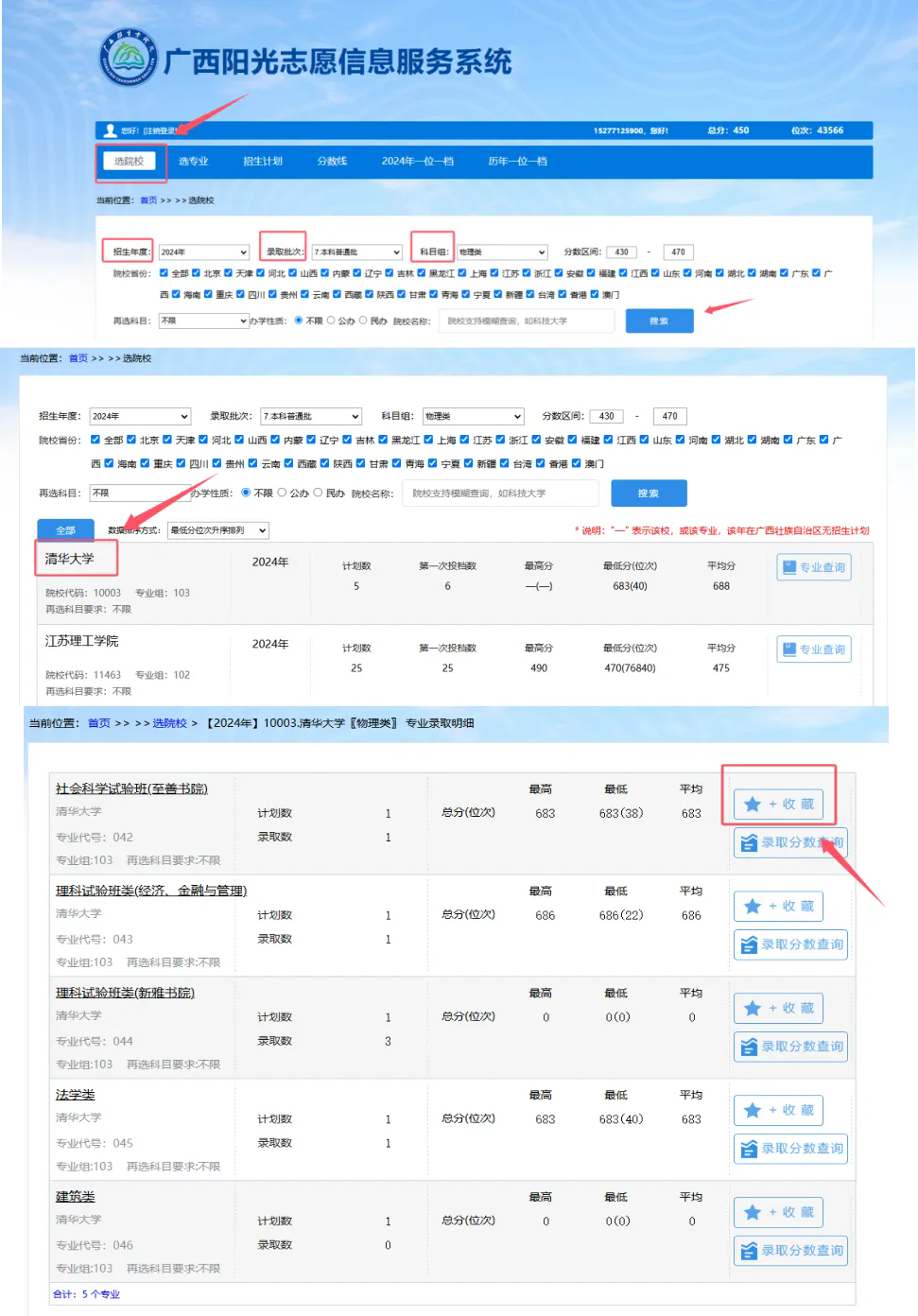Click the 院校名称 fuzzy search input field
The image size is (918, 1316).
point(500,493)
